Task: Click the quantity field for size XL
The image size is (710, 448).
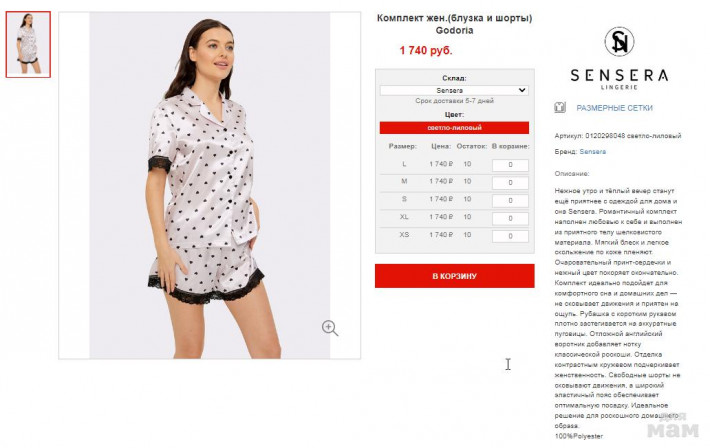Action: coord(510,218)
